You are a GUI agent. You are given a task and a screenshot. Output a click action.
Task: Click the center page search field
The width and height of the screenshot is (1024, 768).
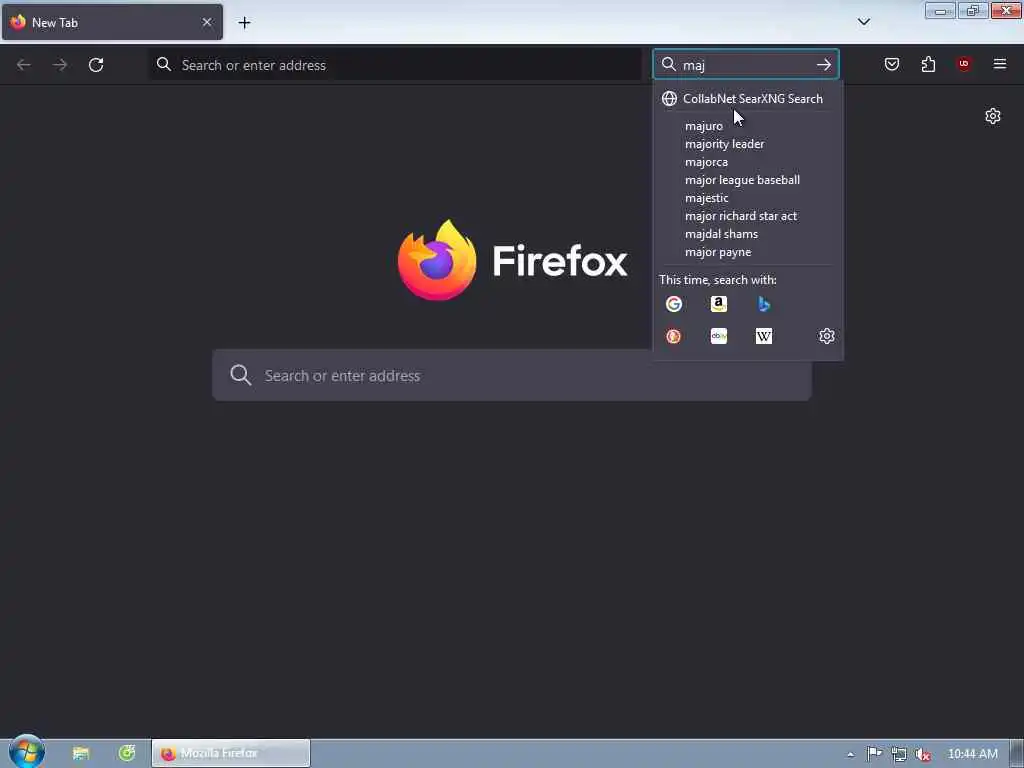pos(512,376)
